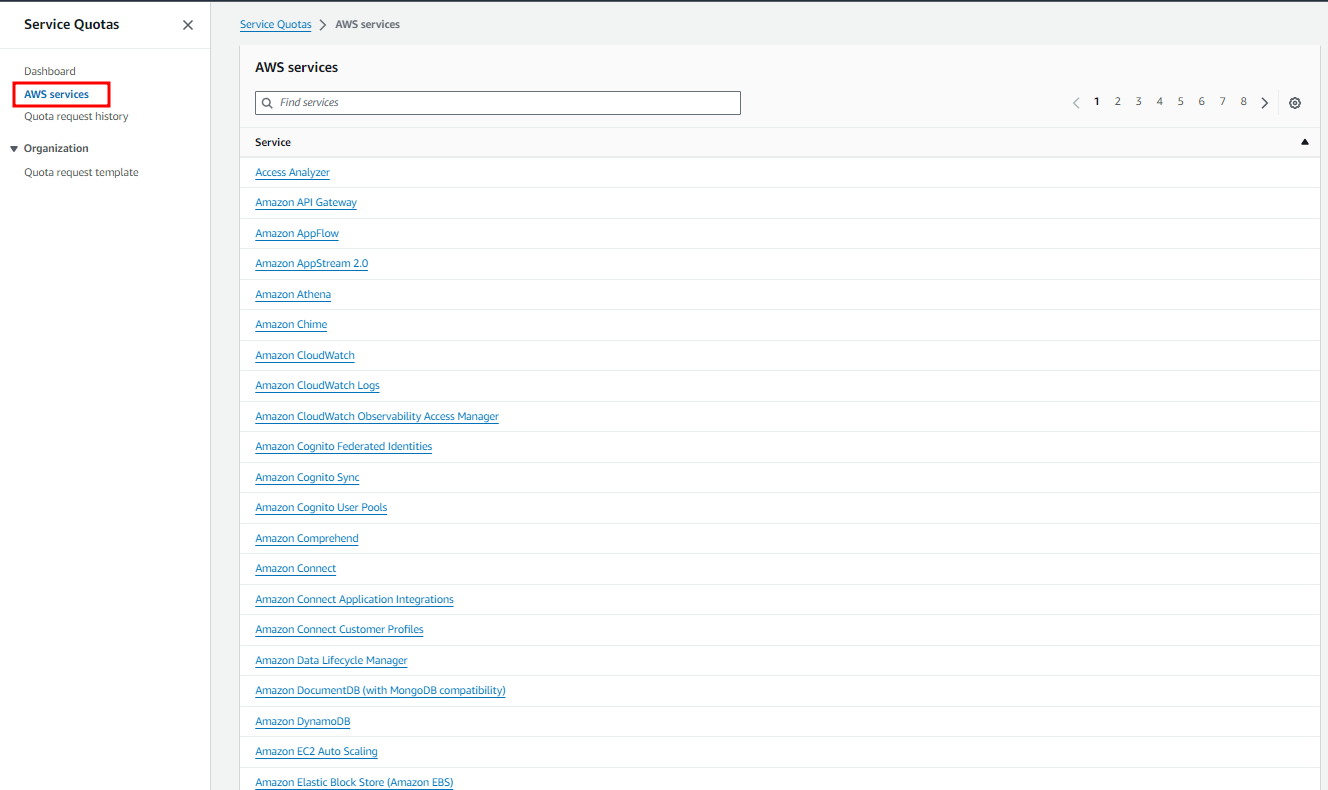Image resolution: width=1328 pixels, height=790 pixels.
Task: Go to page 7
Action: point(1223,102)
